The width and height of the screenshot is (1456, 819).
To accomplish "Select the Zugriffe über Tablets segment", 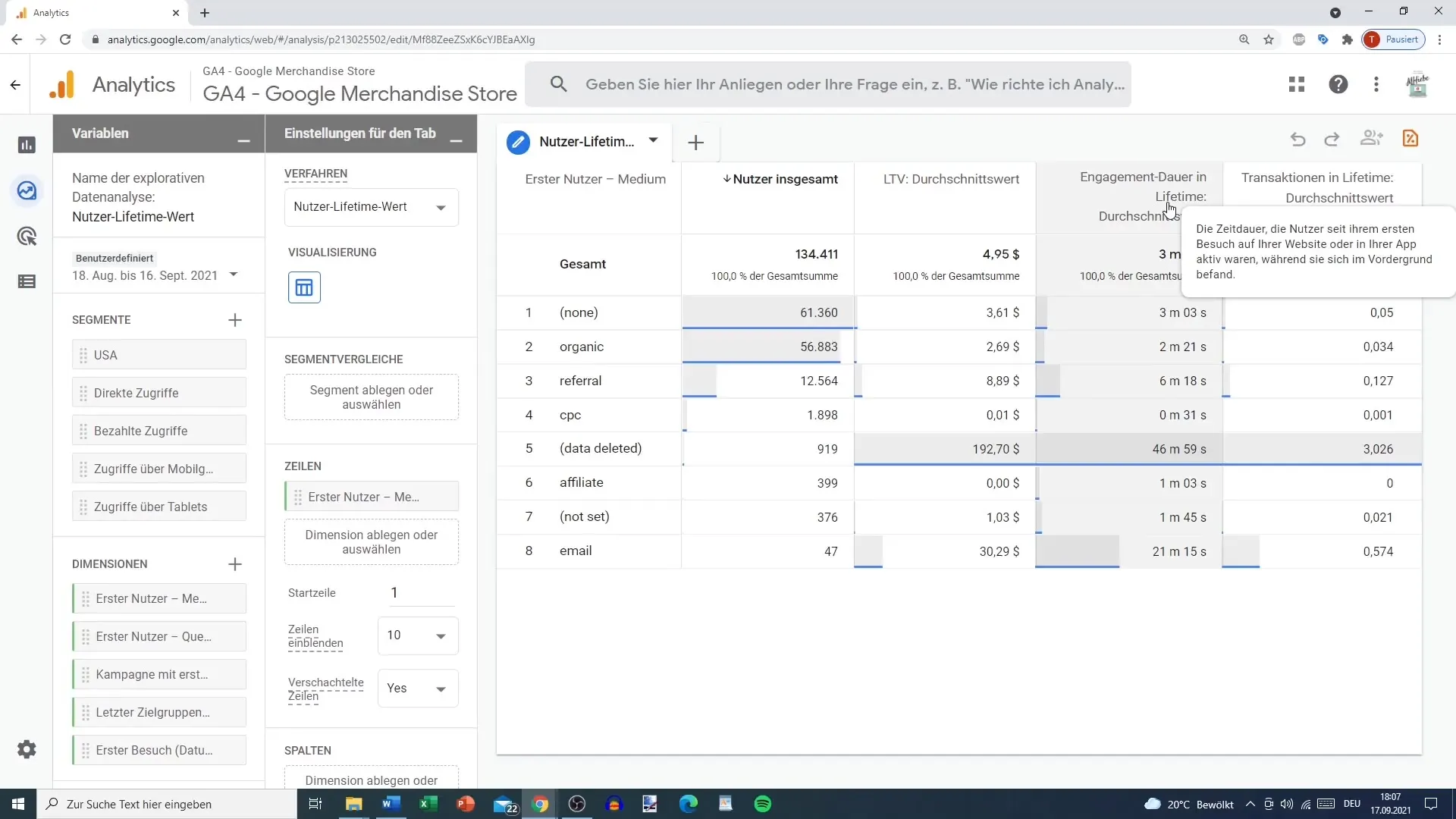I will click(159, 507).
